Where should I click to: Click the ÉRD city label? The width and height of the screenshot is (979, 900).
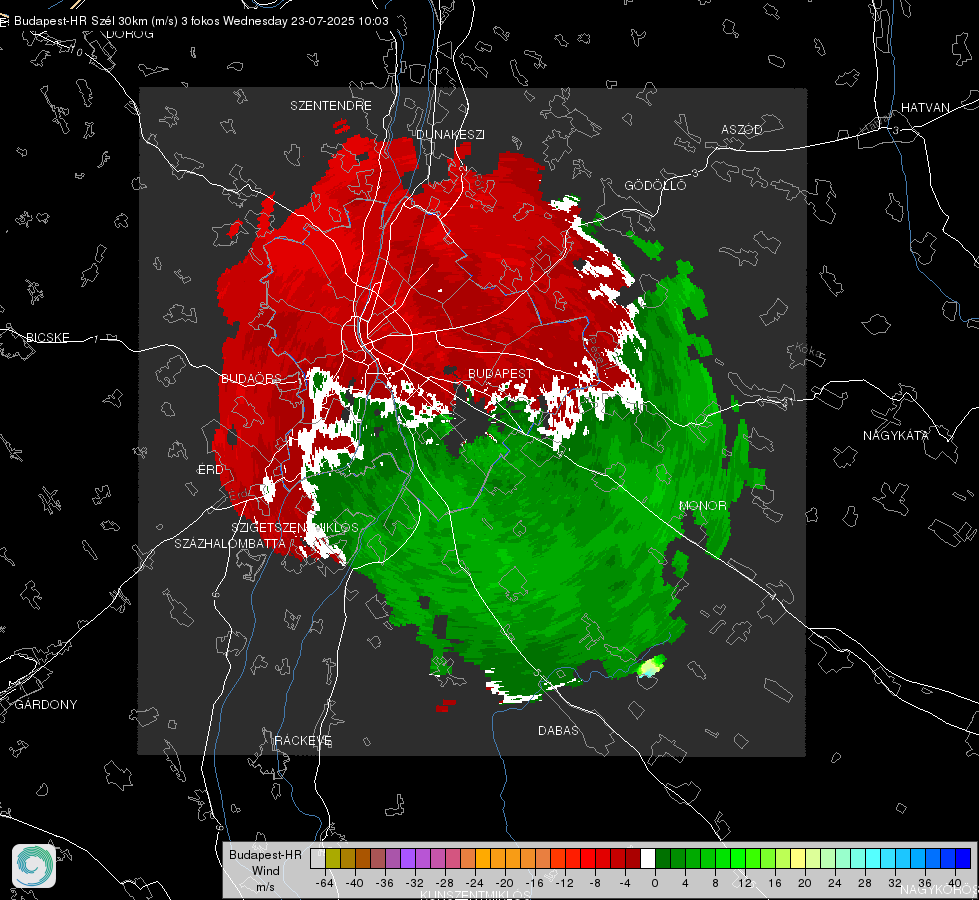point(210,470)
